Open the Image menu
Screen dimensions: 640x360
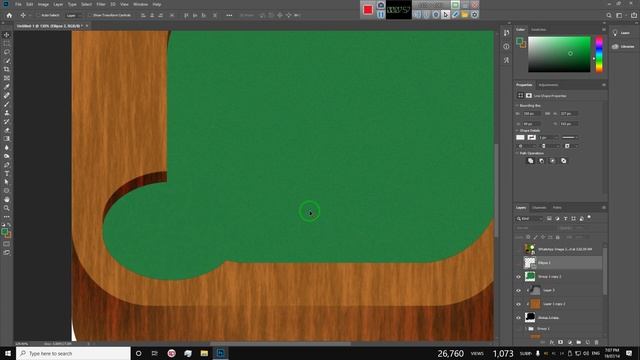(43, 4)
